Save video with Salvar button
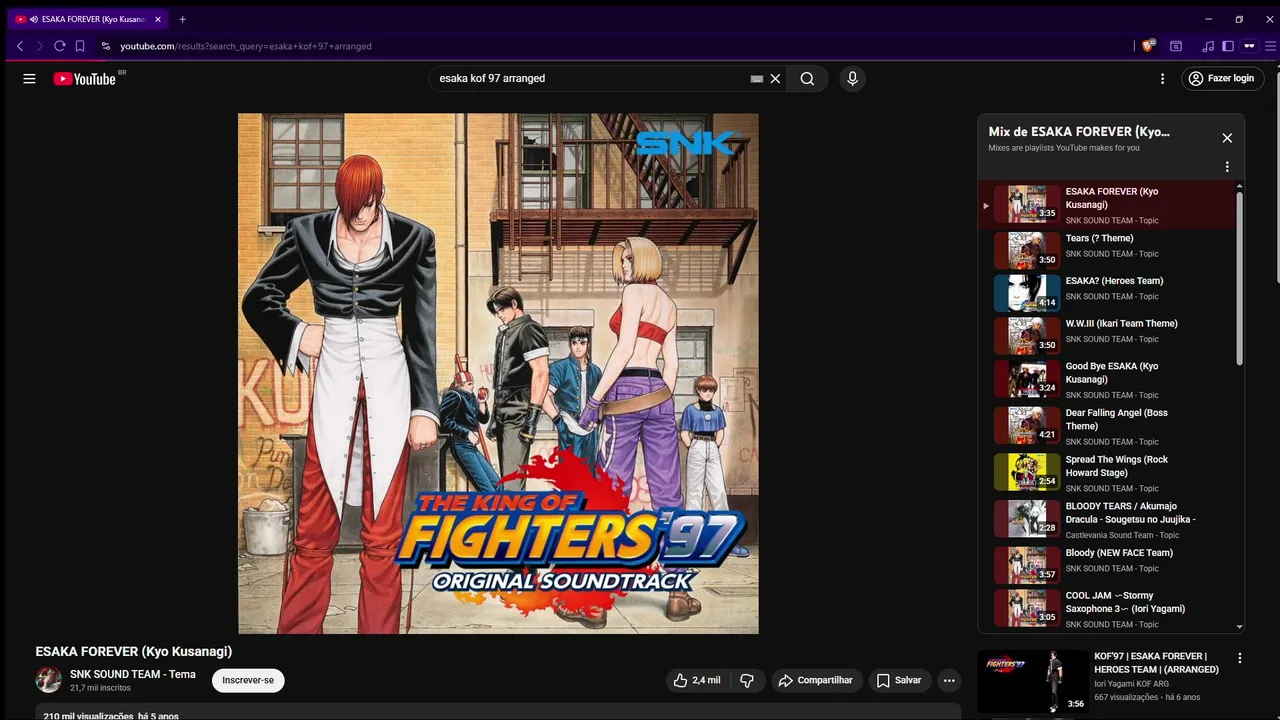This screenshot has width=1280, height=720. (x=899, y=680)
